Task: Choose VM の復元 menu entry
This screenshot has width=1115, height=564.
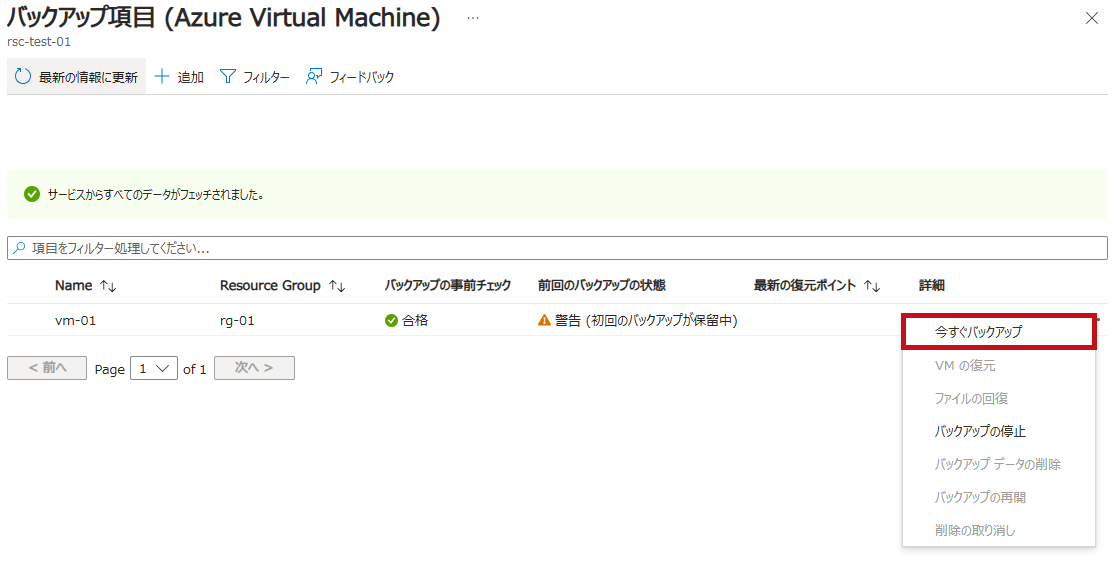Action: click(998, 366)
